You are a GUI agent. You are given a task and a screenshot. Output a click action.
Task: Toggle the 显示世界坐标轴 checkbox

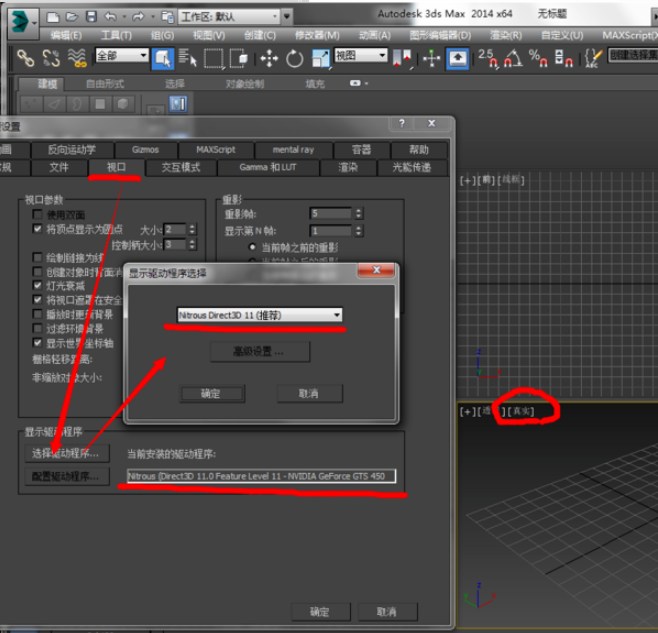(37, 343)
